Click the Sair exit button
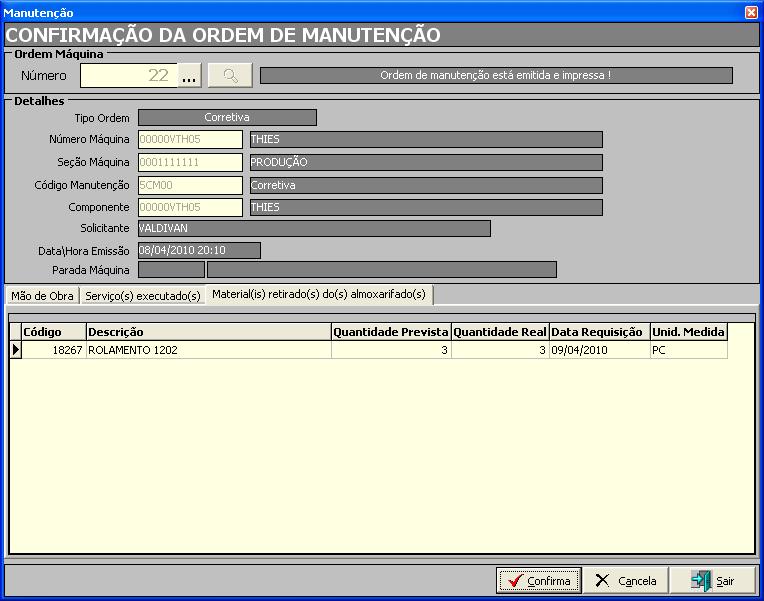Viewport: 764px width, 601px height. point(712,581)
